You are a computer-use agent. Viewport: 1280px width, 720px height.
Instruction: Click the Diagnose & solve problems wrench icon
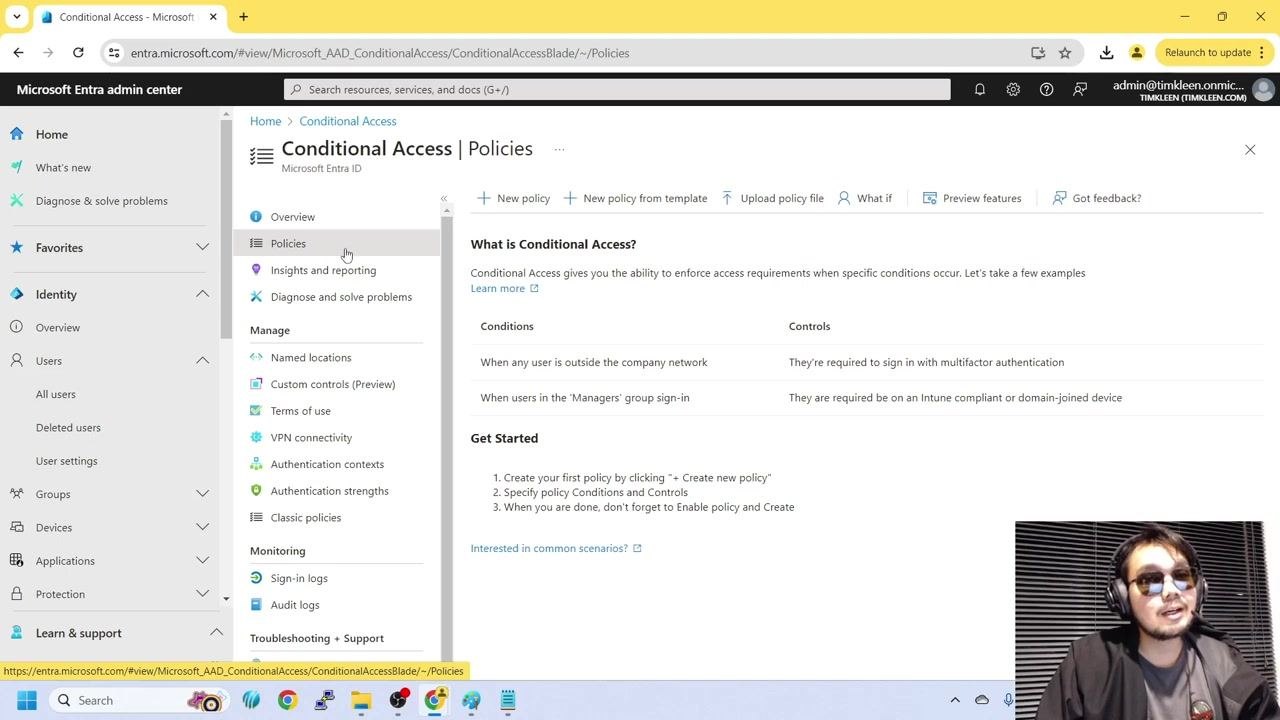(x=17, y=200)
